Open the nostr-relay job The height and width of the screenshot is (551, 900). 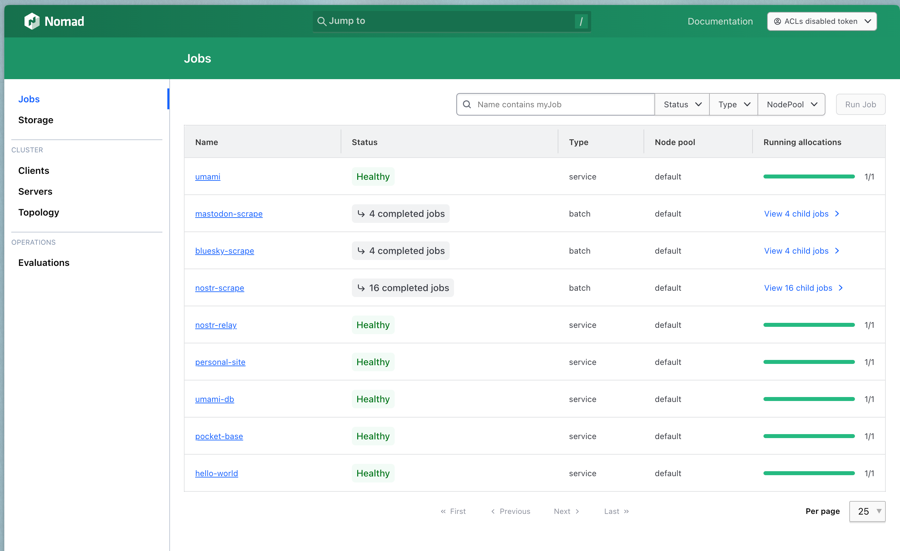coord(216,325)
